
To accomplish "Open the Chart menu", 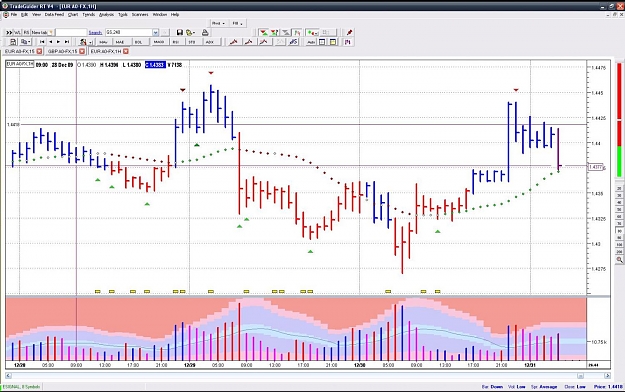I will point(73,14).
